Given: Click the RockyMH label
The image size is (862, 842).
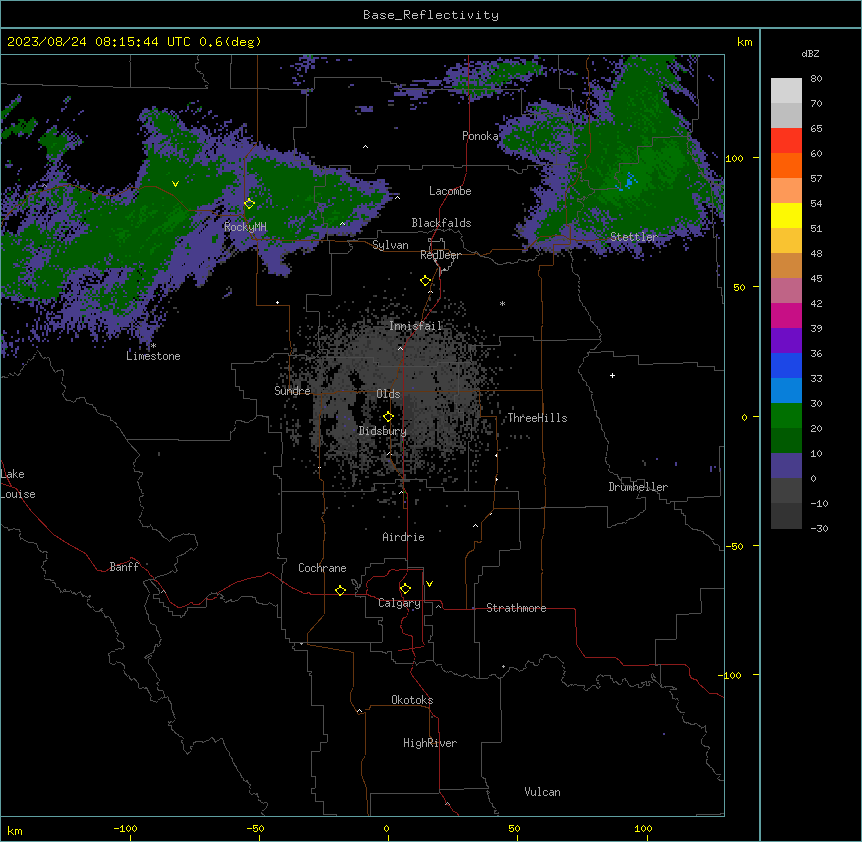Looking at the screenshot, I should click(x=245, y=226).
